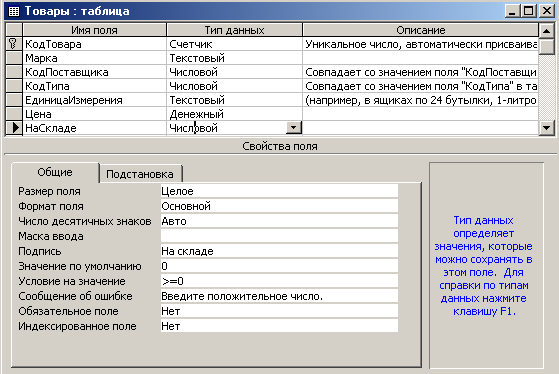Click the Денежный data type cell
This screenshot has height=374, width=559.
(x=234, y=114)
